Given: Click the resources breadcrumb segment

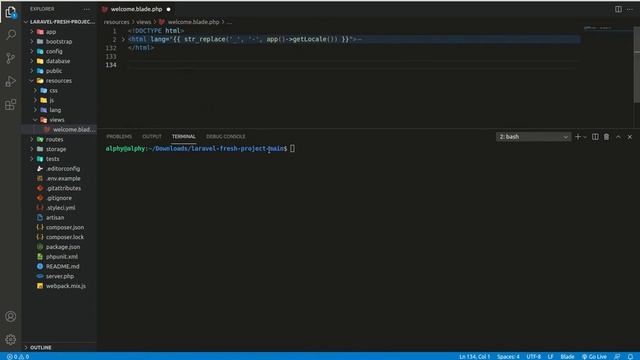Looking at the screenshot, I should pyautogui.click(x=116, y=22).
